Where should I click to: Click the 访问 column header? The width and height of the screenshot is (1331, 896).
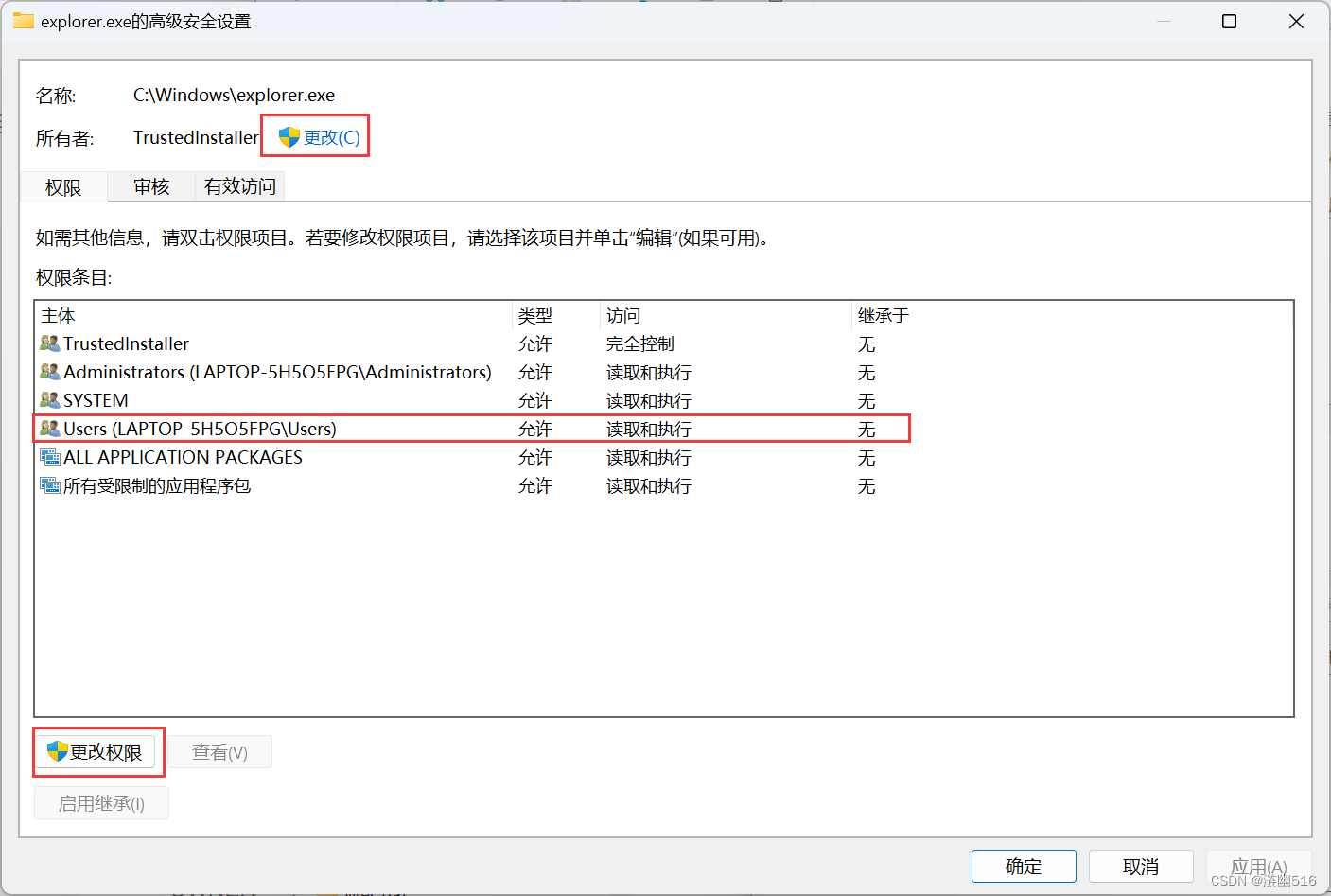[726, 315]
